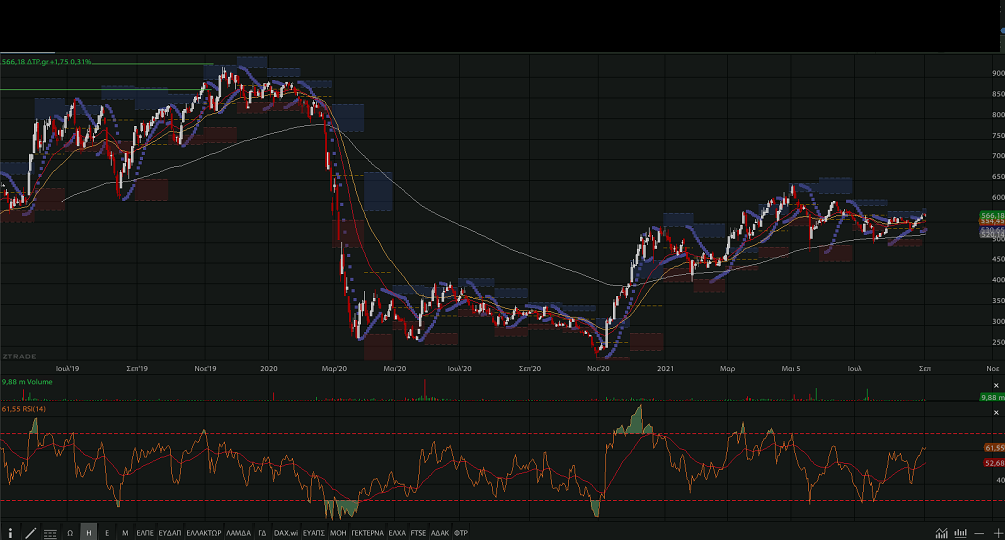Load the ΕΛΛΑΚΤΩΡ chart

(204, 533)
